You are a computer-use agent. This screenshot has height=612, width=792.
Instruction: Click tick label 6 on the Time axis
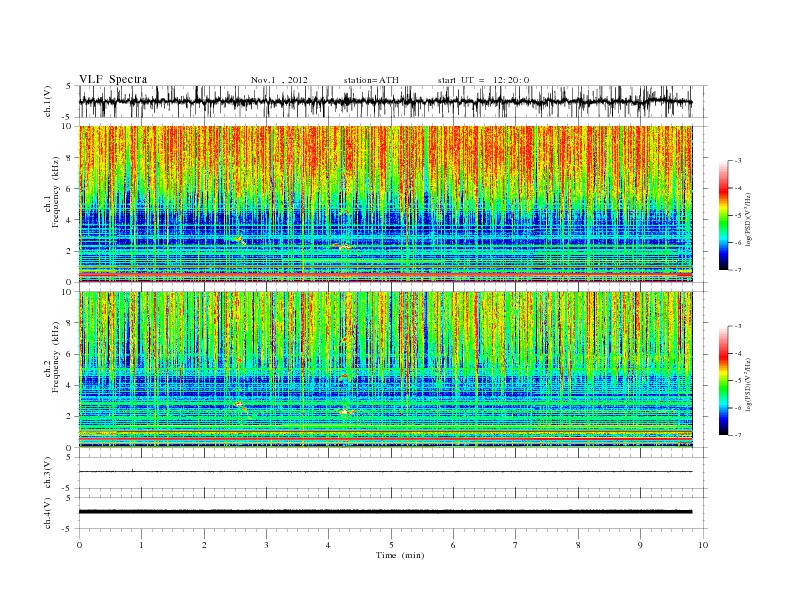pyautogui.click(x=454, y=545)
